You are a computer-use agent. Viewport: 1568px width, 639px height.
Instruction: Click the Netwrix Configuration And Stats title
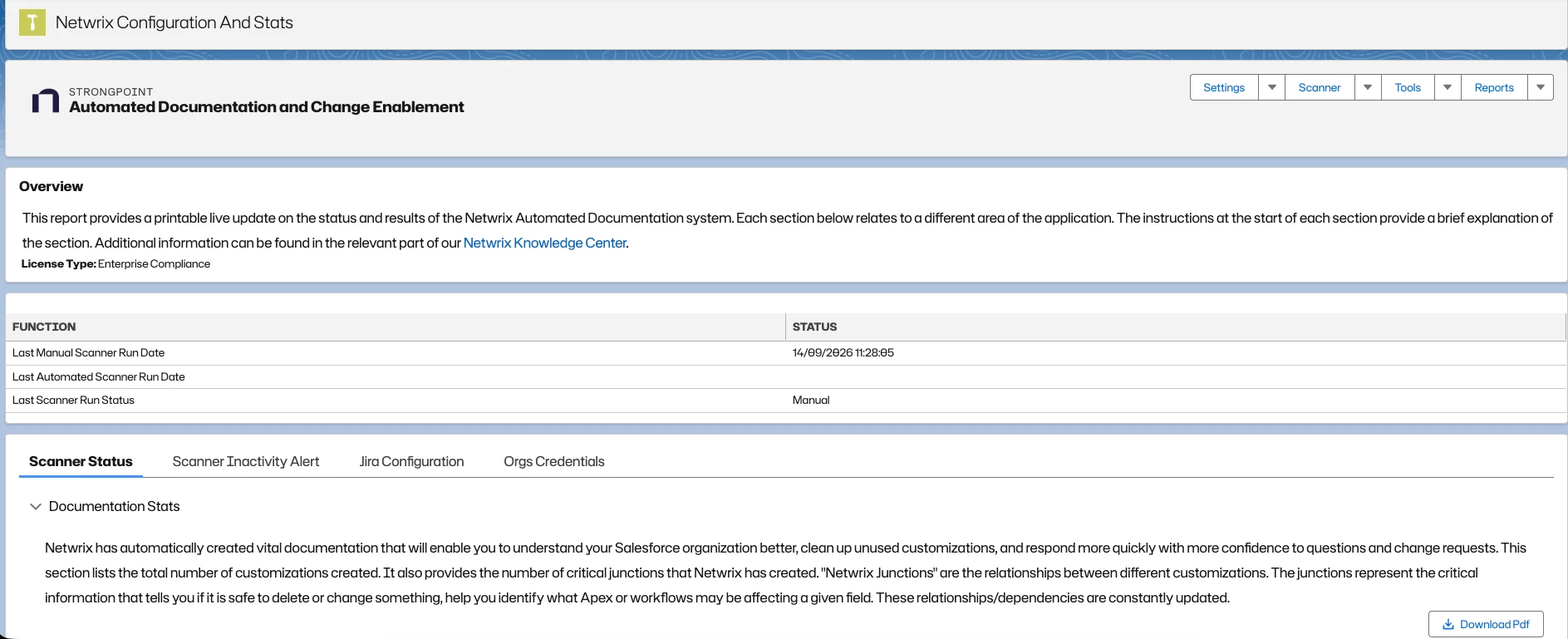pos(174,22)
